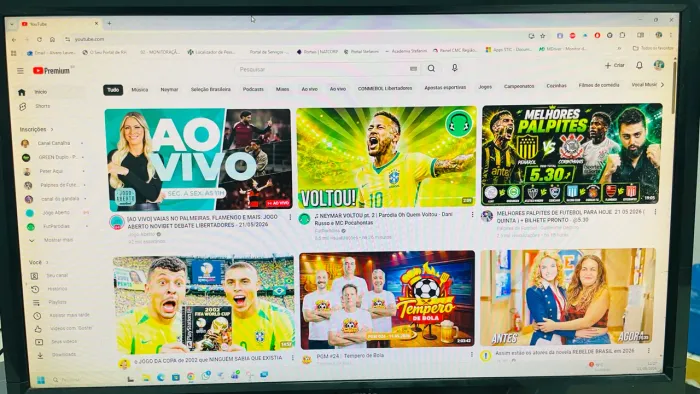Image resolution: width=700 pixels, height=394 pixels.
Task: Open options menu for the Melhores Palpites video
Action: (655, 212)
